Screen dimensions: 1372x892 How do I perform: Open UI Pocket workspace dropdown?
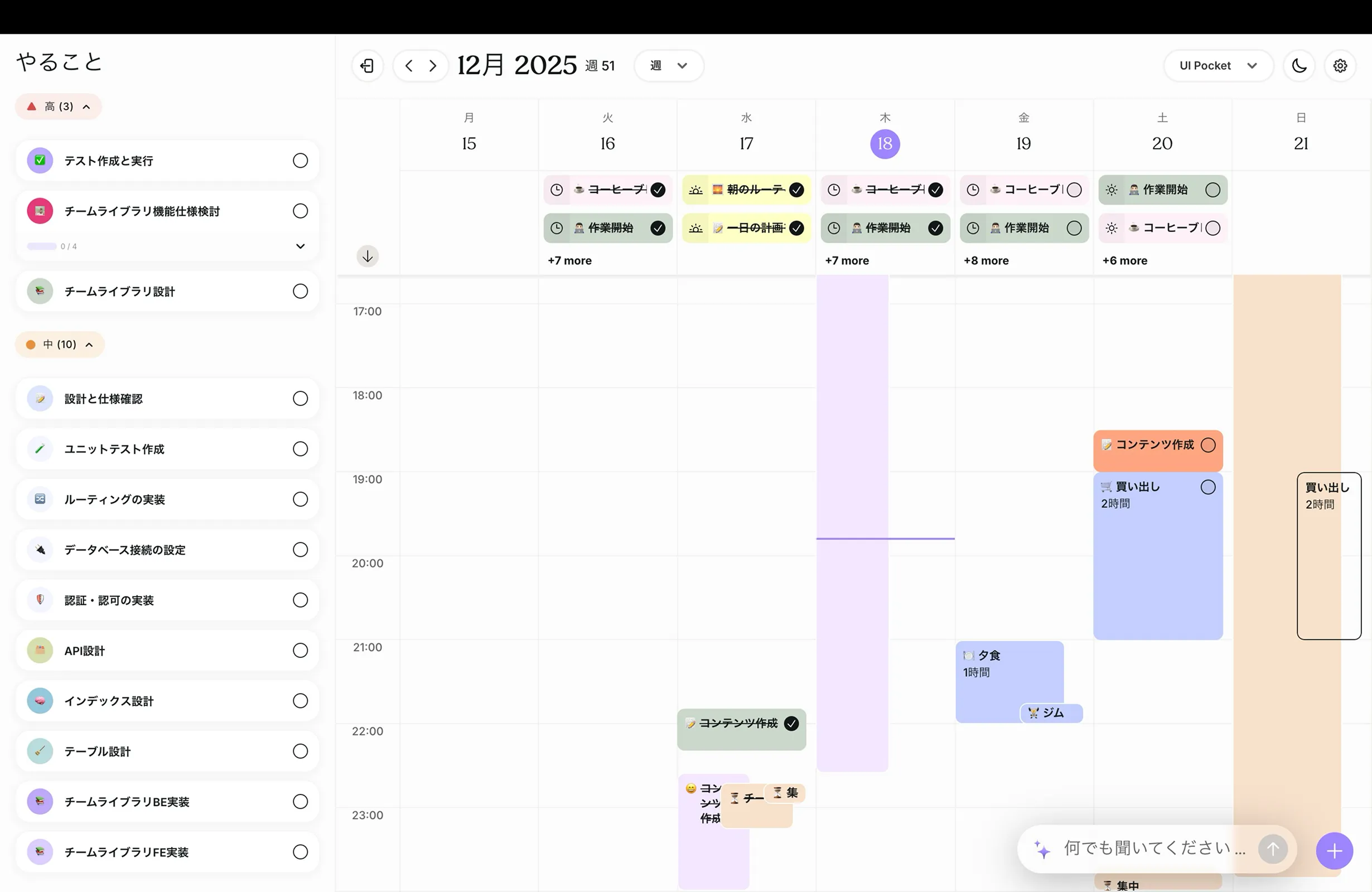coord(1218,66)
